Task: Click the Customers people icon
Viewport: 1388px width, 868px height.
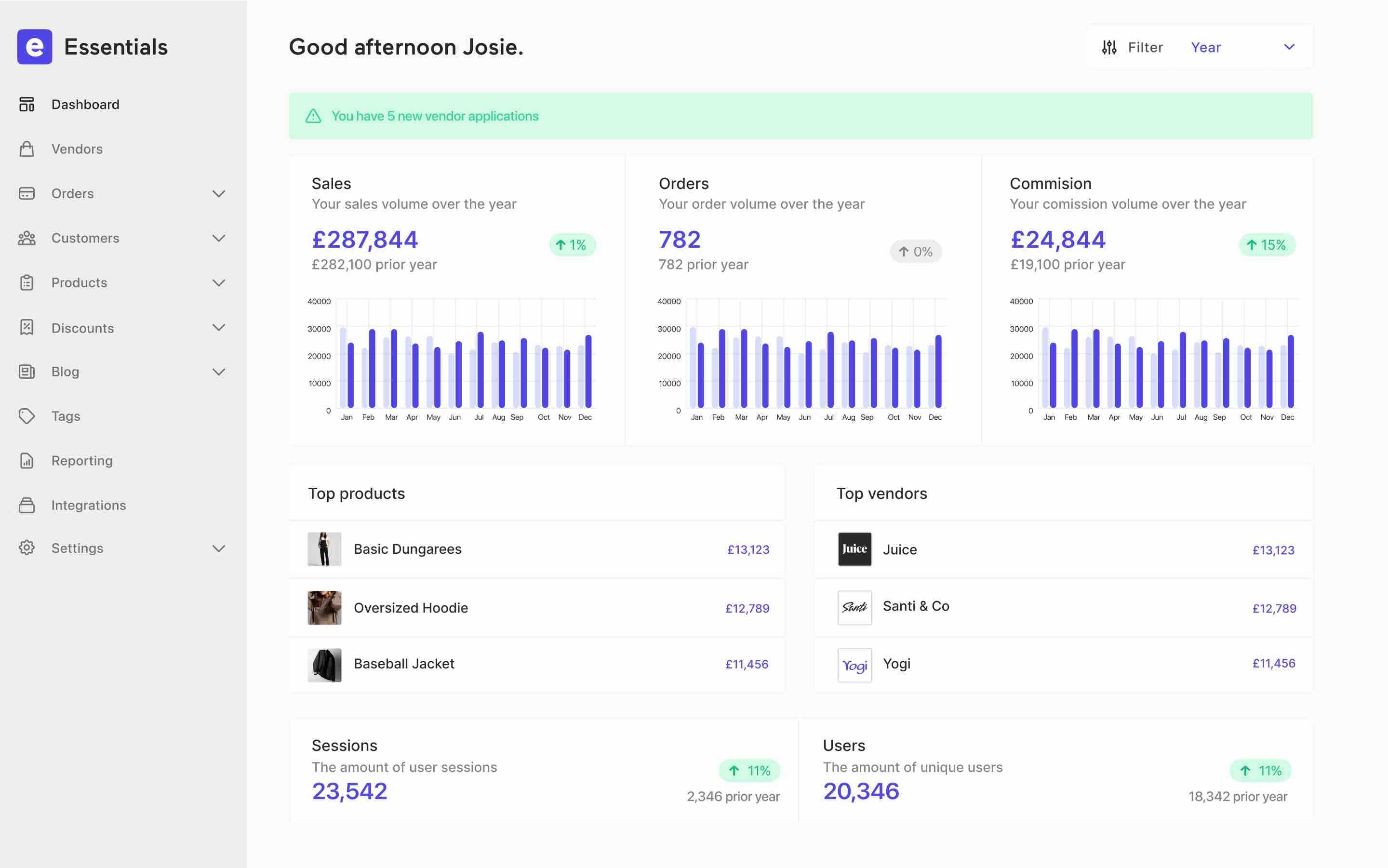Action: (27, 238)
